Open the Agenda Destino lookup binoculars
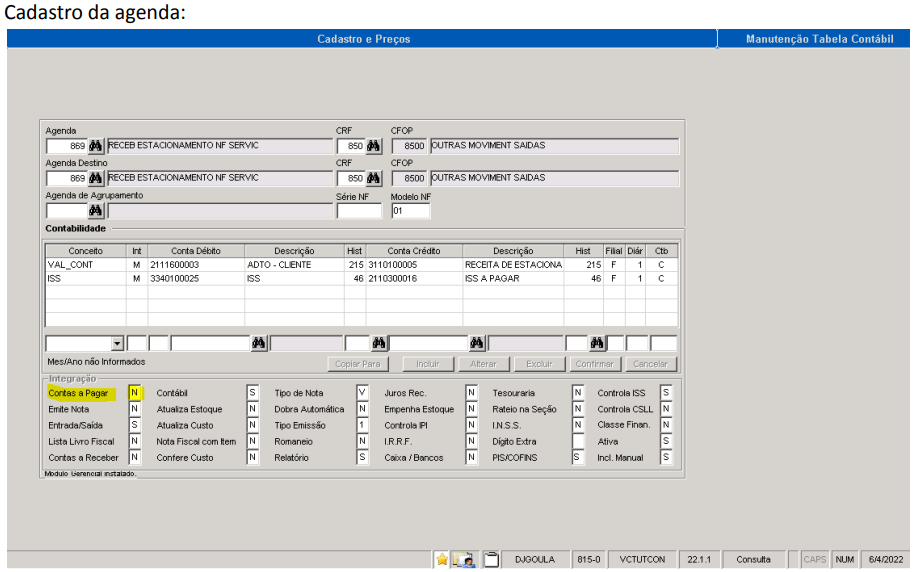913x572 pixels. [x=95, y=178]
